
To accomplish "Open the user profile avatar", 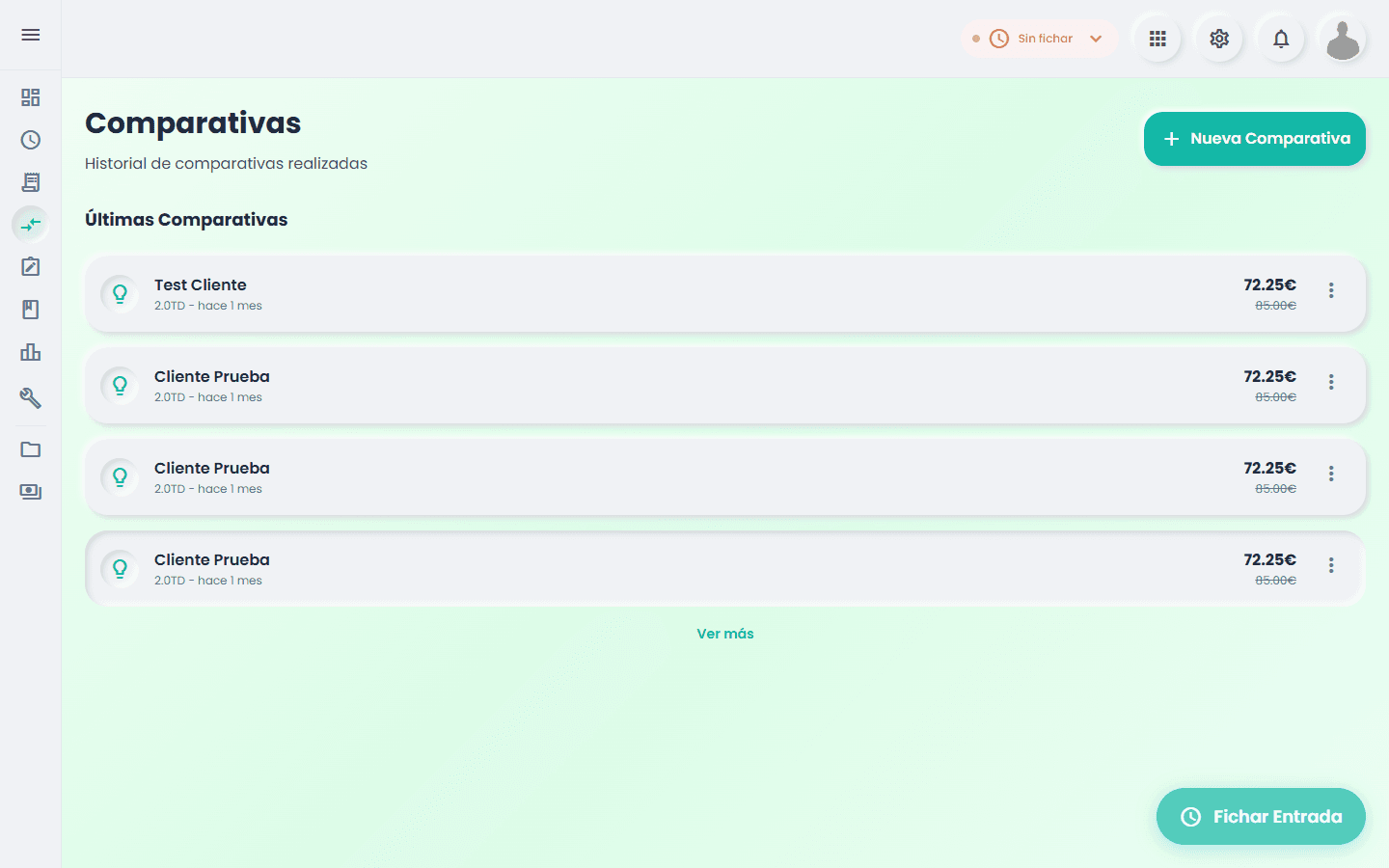I will [1342, 40].
